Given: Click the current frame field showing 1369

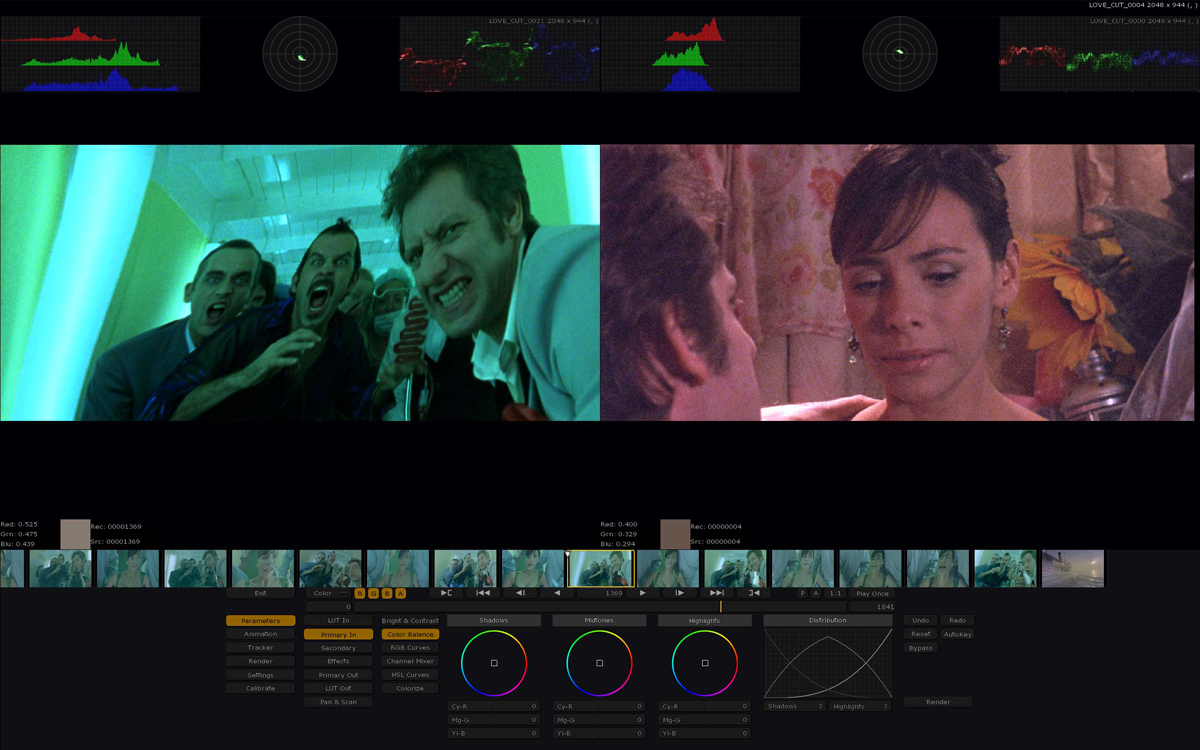Looking at the screenshot, I should point(600,593).
